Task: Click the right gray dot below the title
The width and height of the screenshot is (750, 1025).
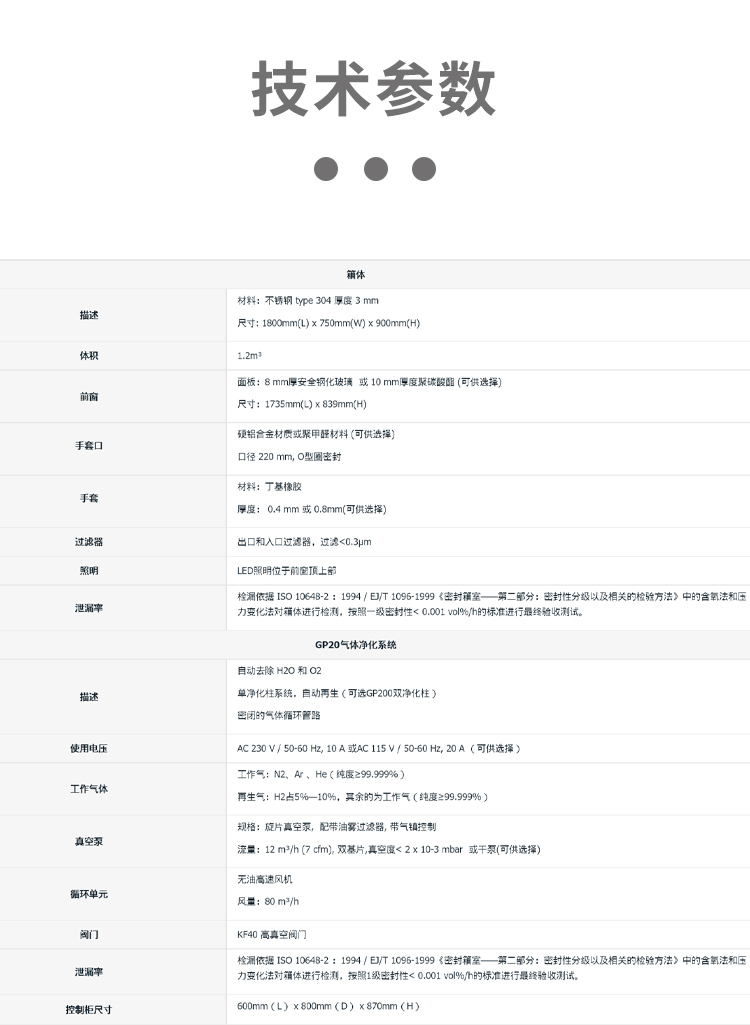Action: [x=424, y=168]
